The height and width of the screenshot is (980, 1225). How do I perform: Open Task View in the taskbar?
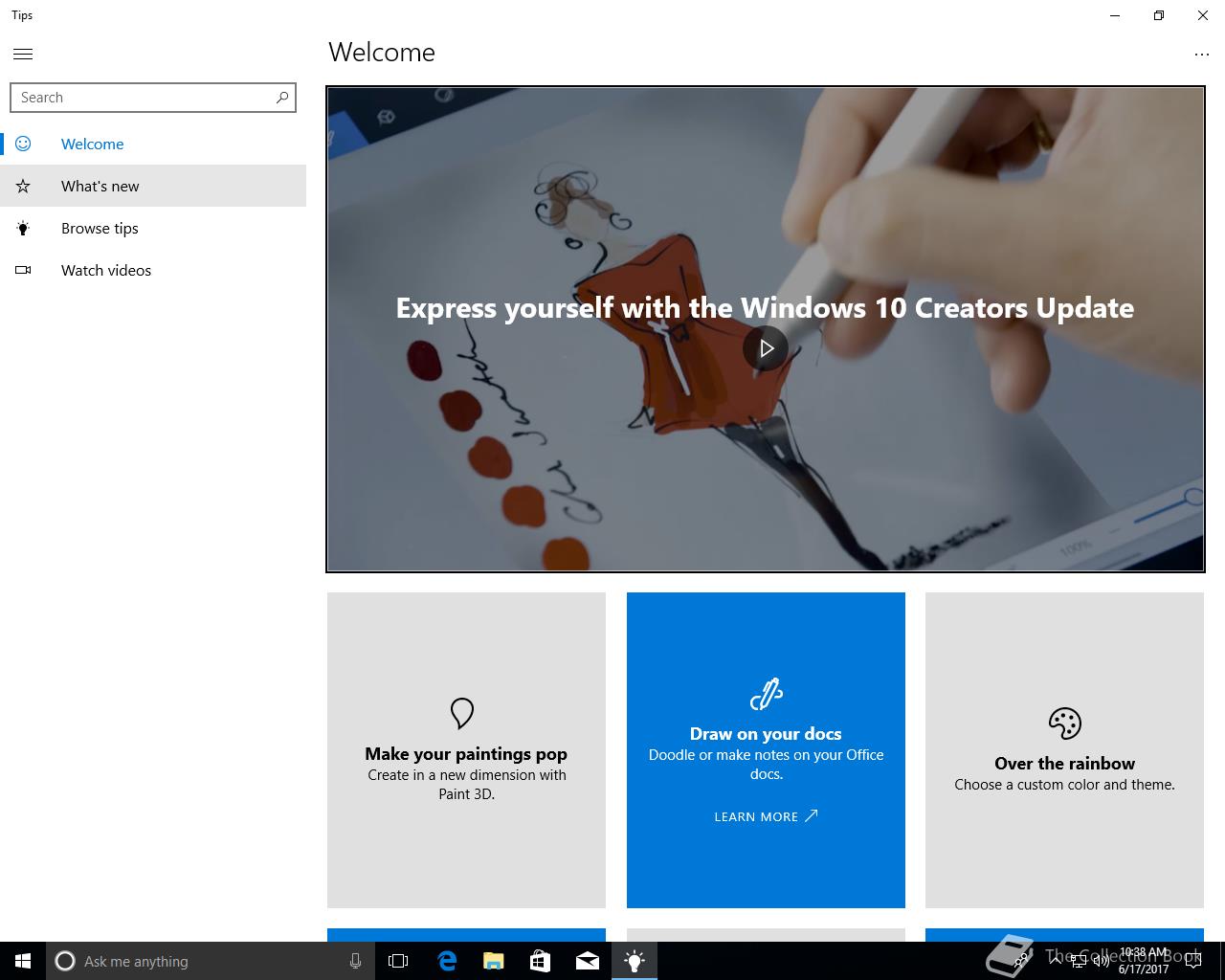pos(398,961)
